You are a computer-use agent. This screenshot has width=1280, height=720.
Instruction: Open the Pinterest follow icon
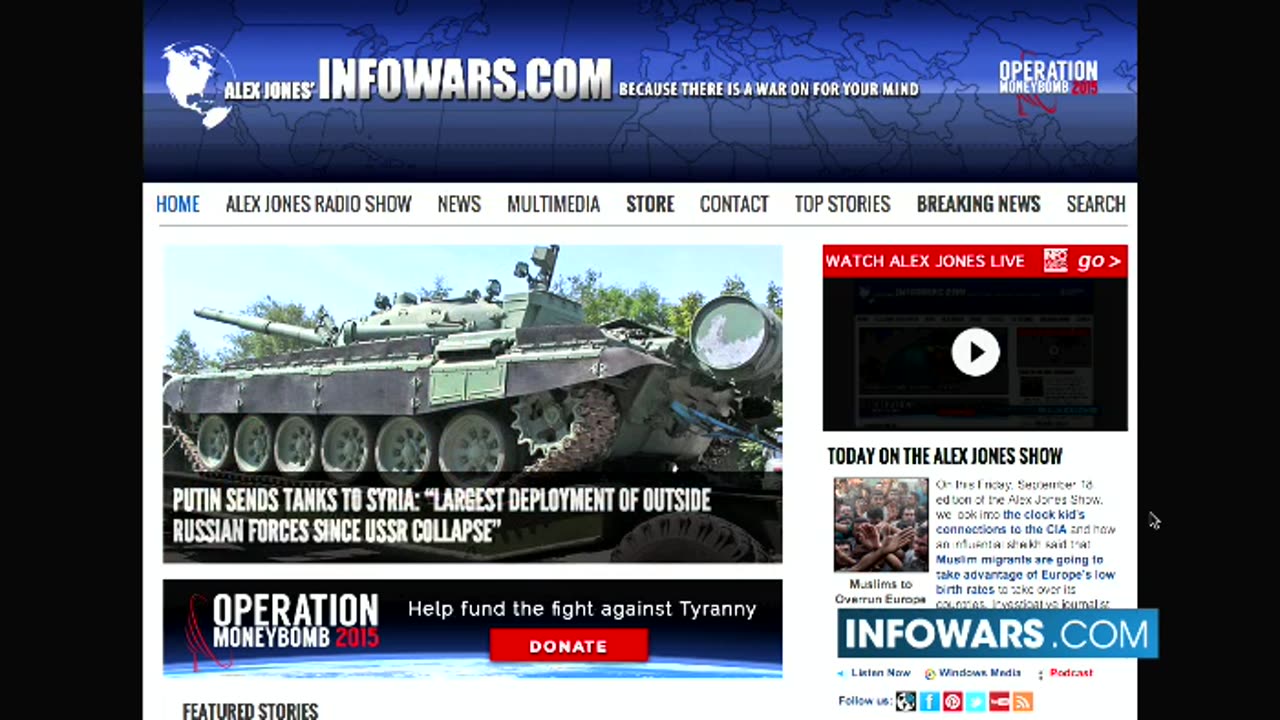(952, 701)
